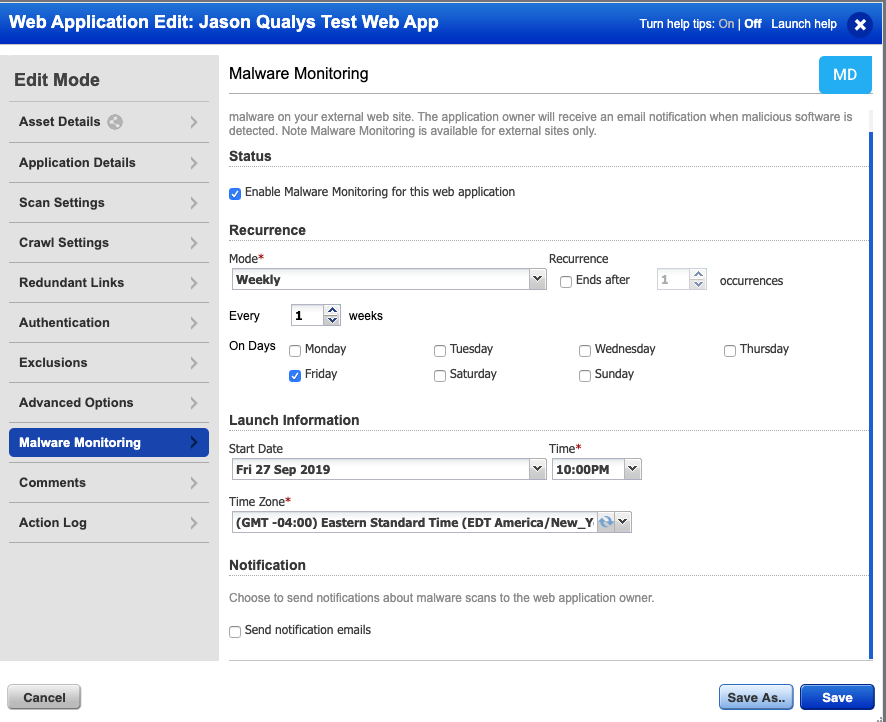Check the Wednesday checkbox

click(584, 350)
